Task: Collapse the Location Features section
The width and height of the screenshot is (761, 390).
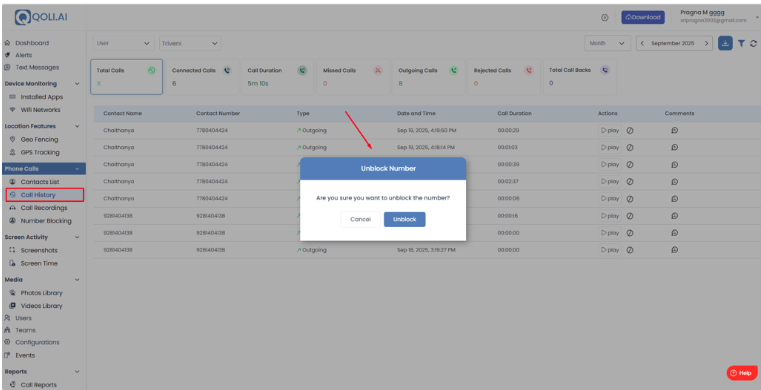Action: coord(77,126)
